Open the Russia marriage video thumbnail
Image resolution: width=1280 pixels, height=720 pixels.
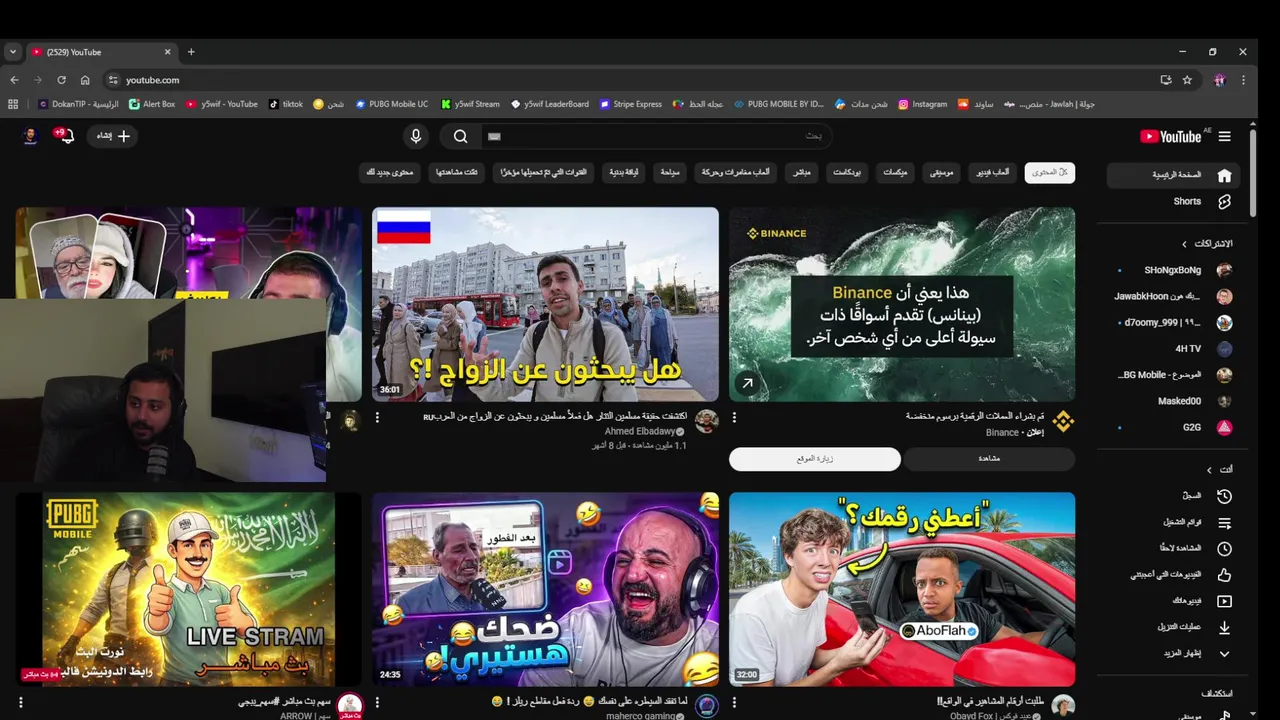click(545, 305)
